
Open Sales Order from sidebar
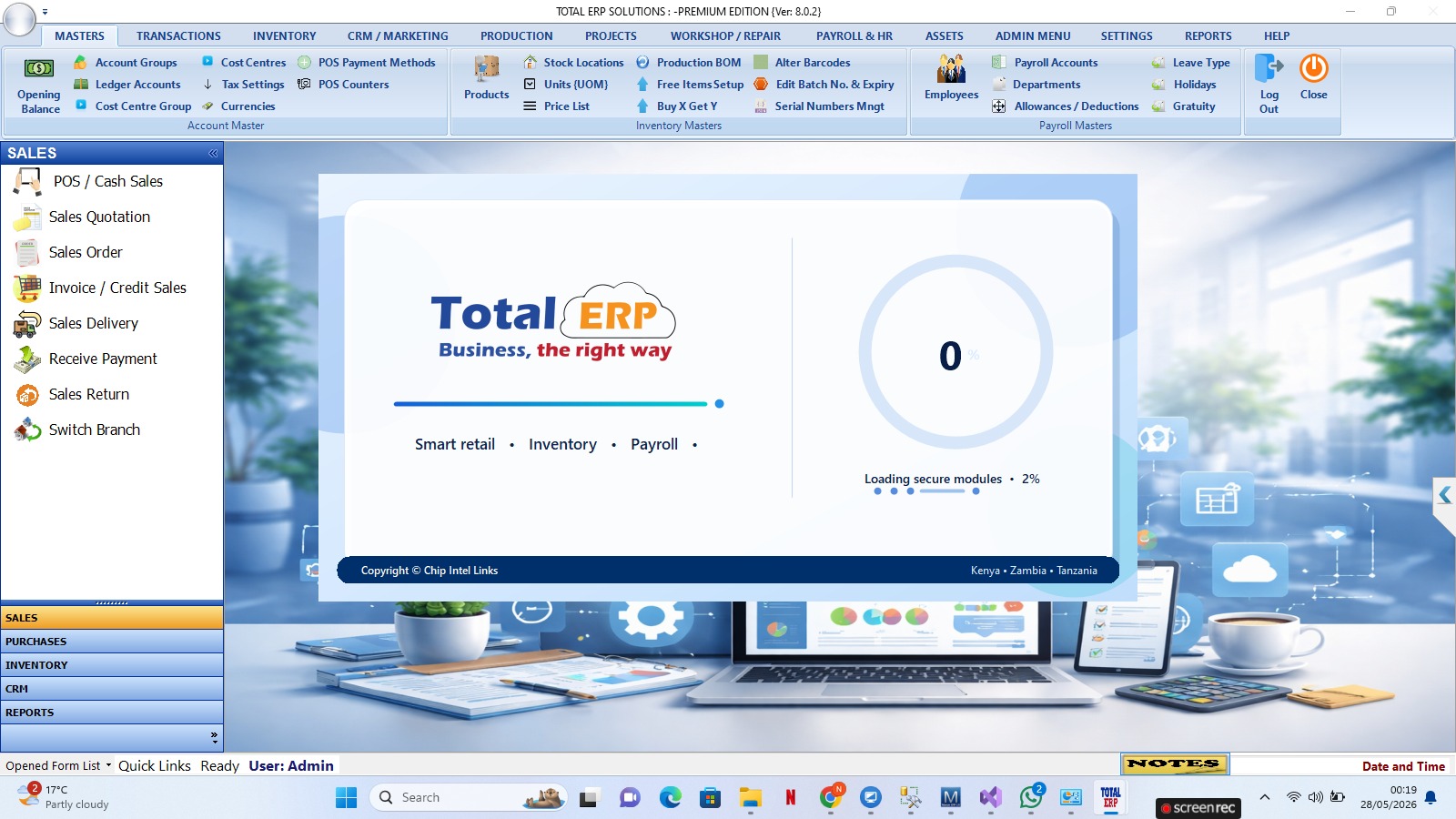tap(69, 252)
